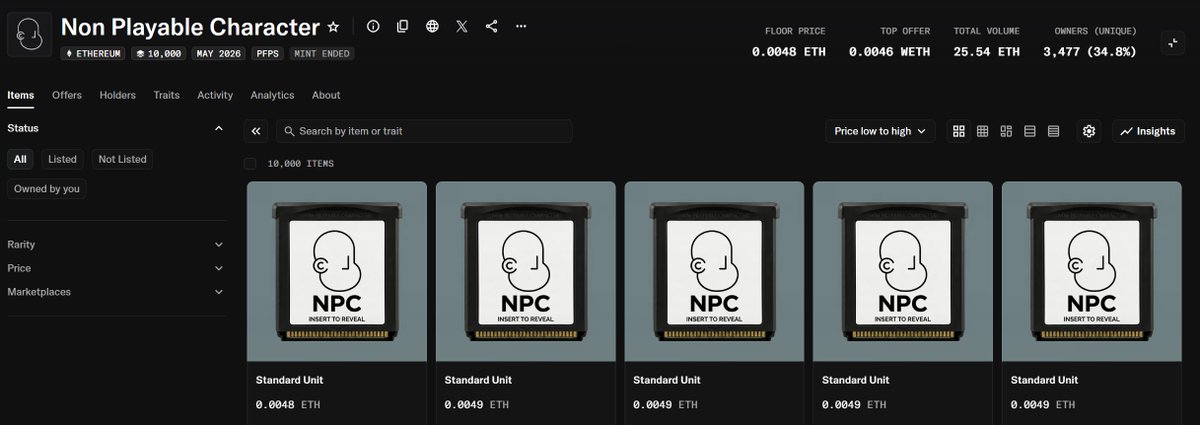
Task: Open the Price low to high sort dropdown
Action: tap(880, 131)
